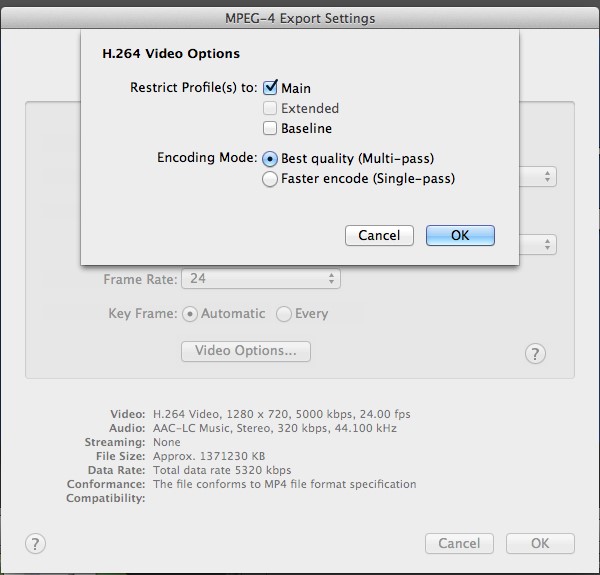
Task: Click Total data rate 5320 kbps text
Action: (222, 470)
